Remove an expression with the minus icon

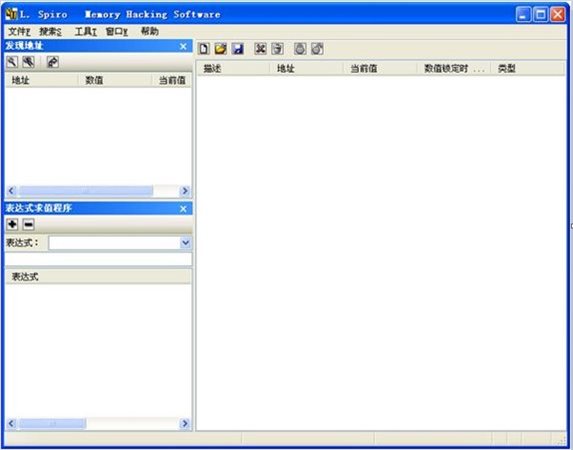click(x=29, y=224)
